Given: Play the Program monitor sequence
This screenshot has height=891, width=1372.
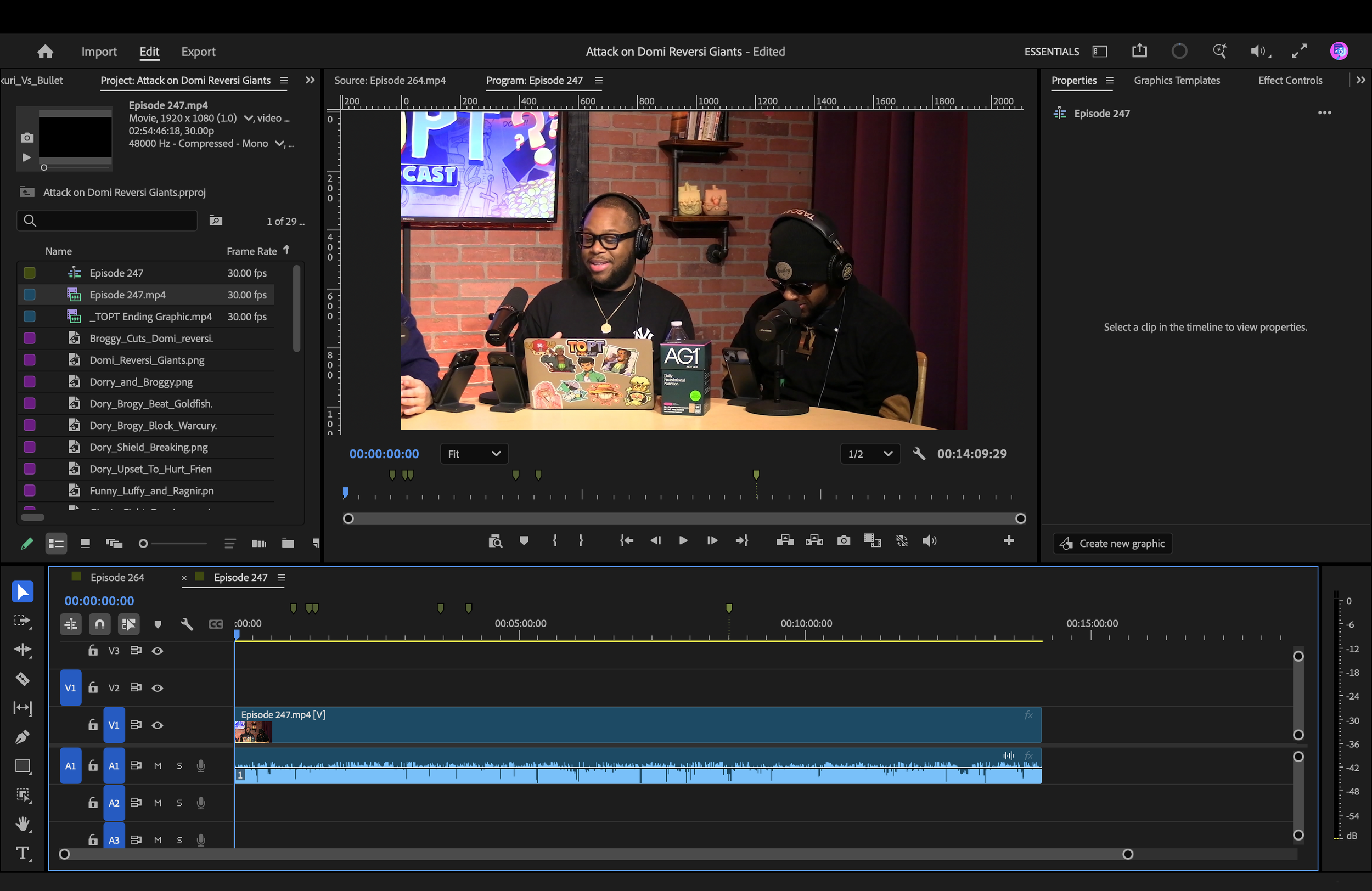Looking at the screenshot, I should (683, 540).
